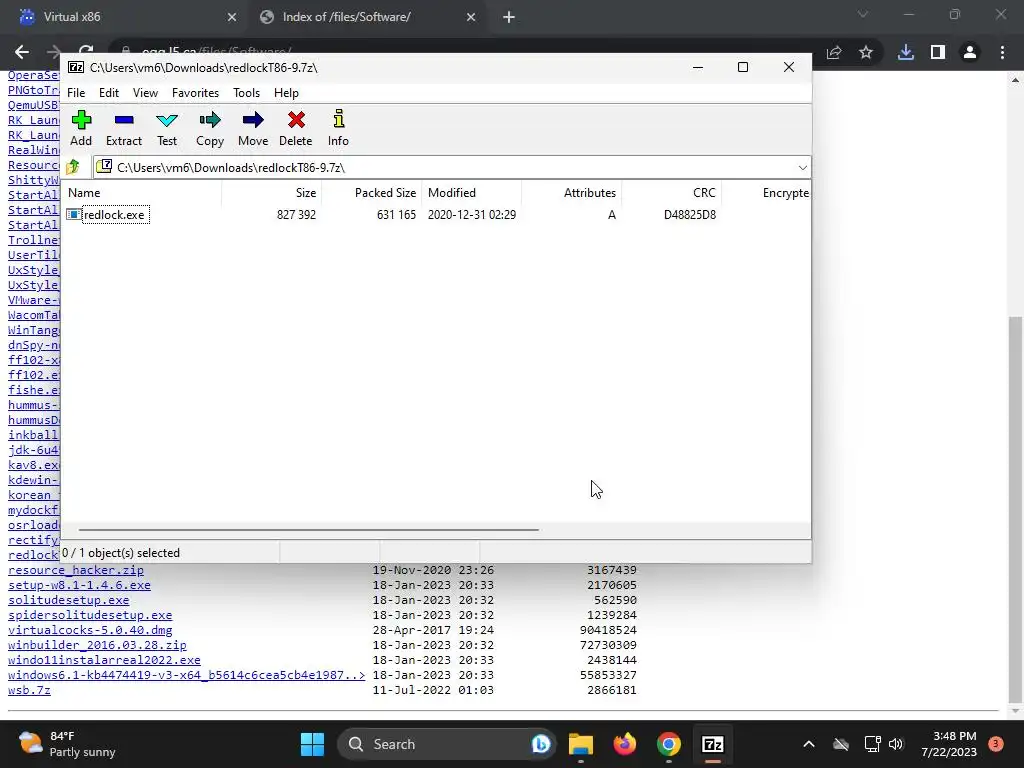
Task: Click the 7z taskbar icon
Action: [712, 744]
